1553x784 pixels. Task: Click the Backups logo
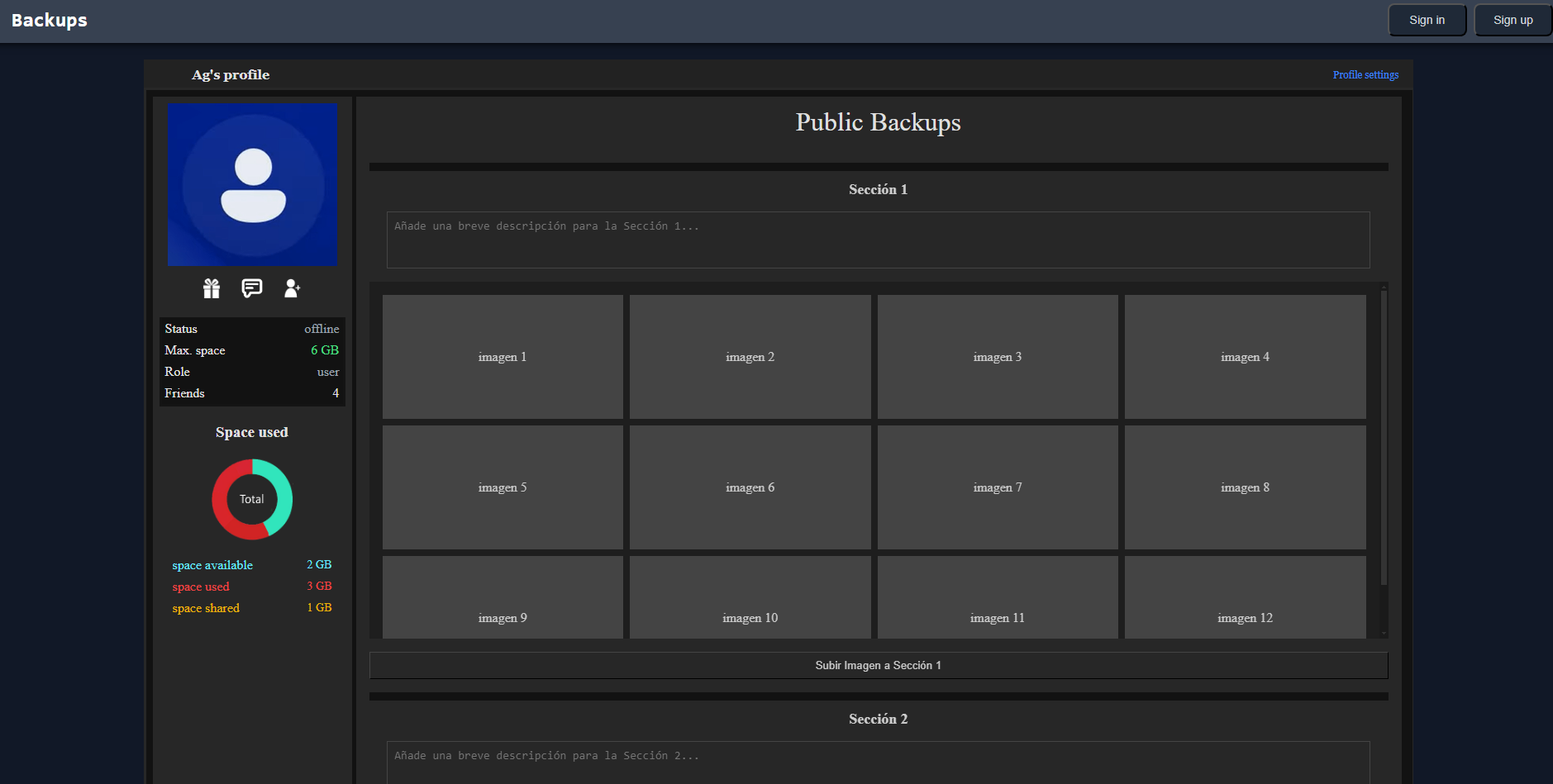point(49,20)
